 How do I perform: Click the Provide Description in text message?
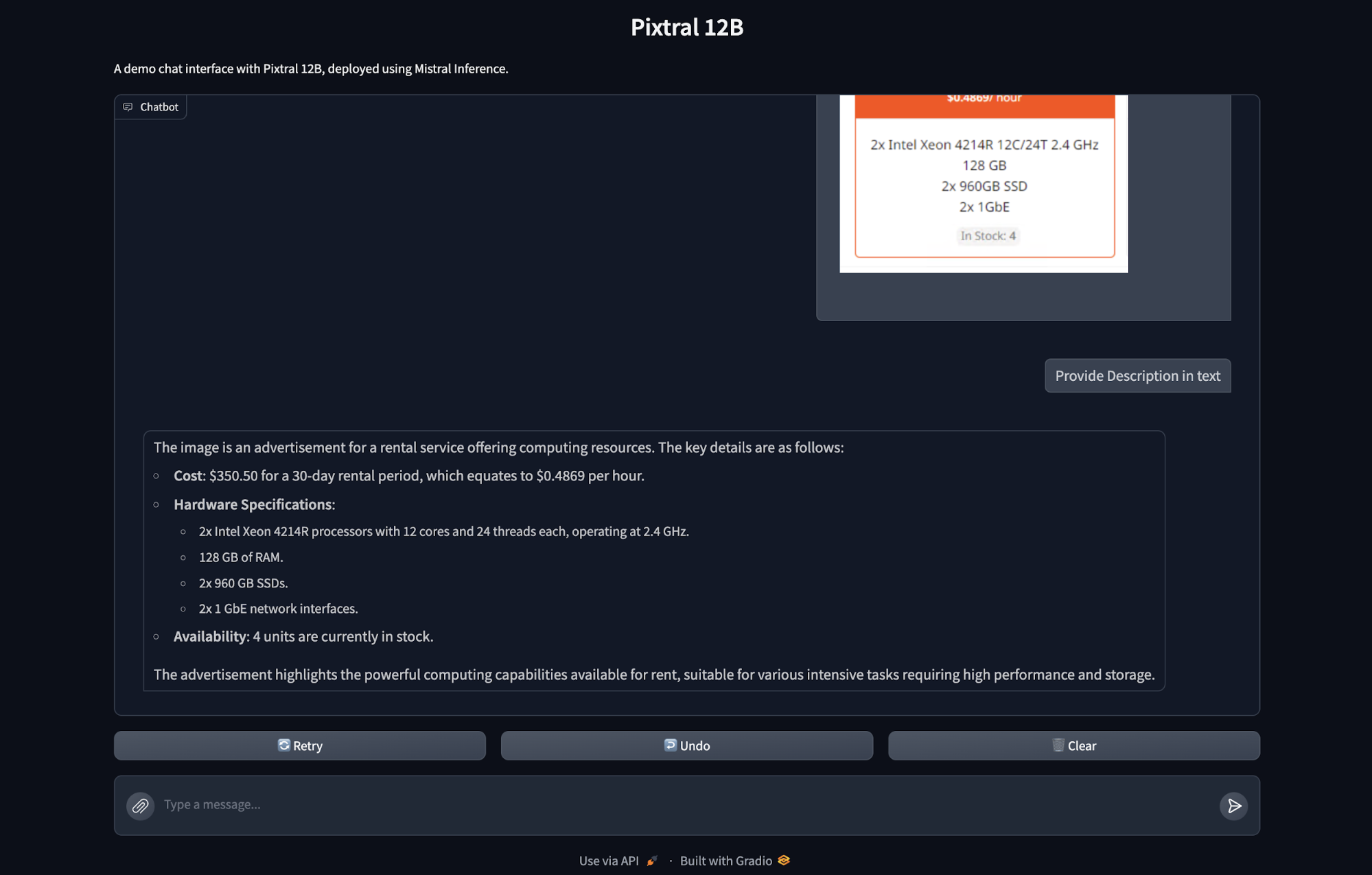1137,375
